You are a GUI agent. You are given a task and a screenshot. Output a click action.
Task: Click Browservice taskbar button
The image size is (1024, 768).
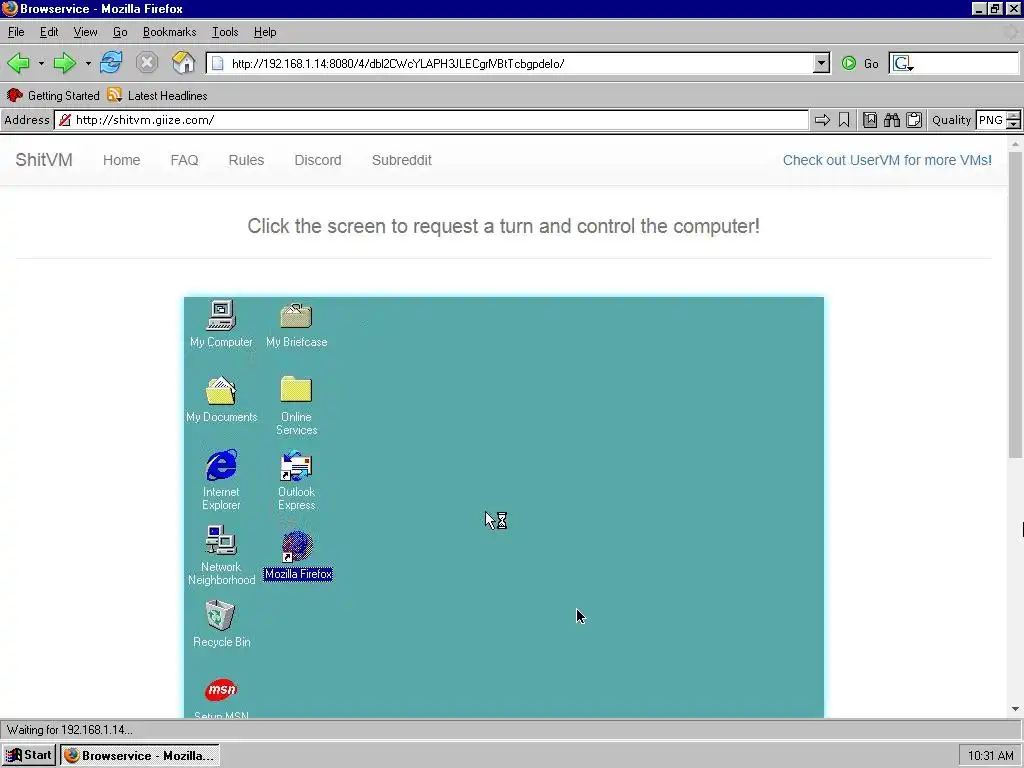pyautogui.click(x=140, y=756)
